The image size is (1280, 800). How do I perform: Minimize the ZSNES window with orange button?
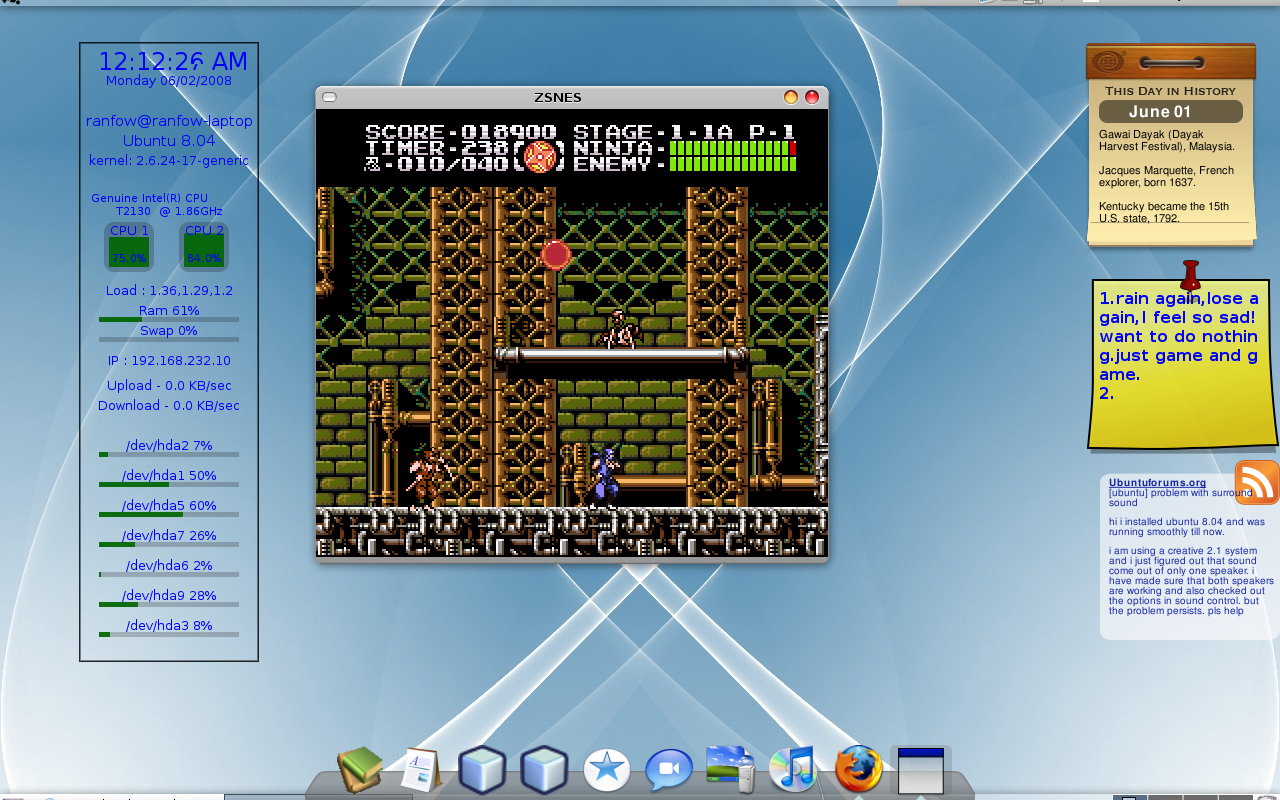click(791, 97)
